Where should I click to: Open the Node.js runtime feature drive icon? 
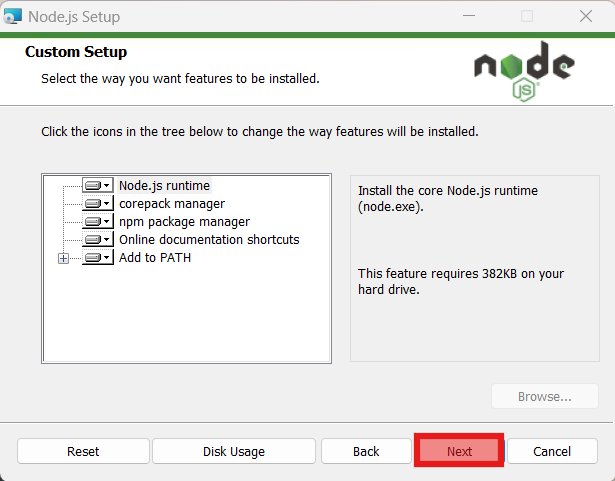pos(97,185)
